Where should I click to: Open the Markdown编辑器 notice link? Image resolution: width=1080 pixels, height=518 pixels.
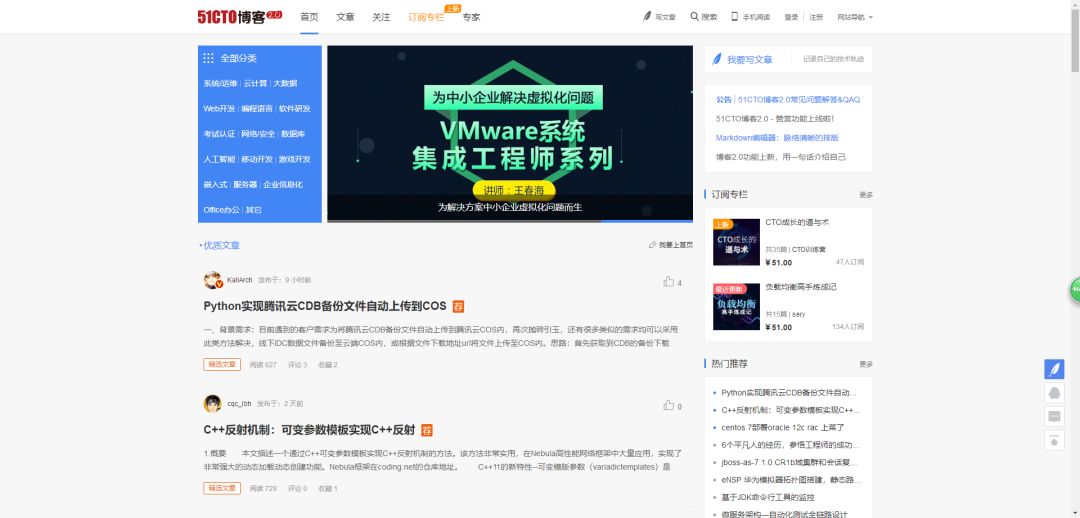777,138
